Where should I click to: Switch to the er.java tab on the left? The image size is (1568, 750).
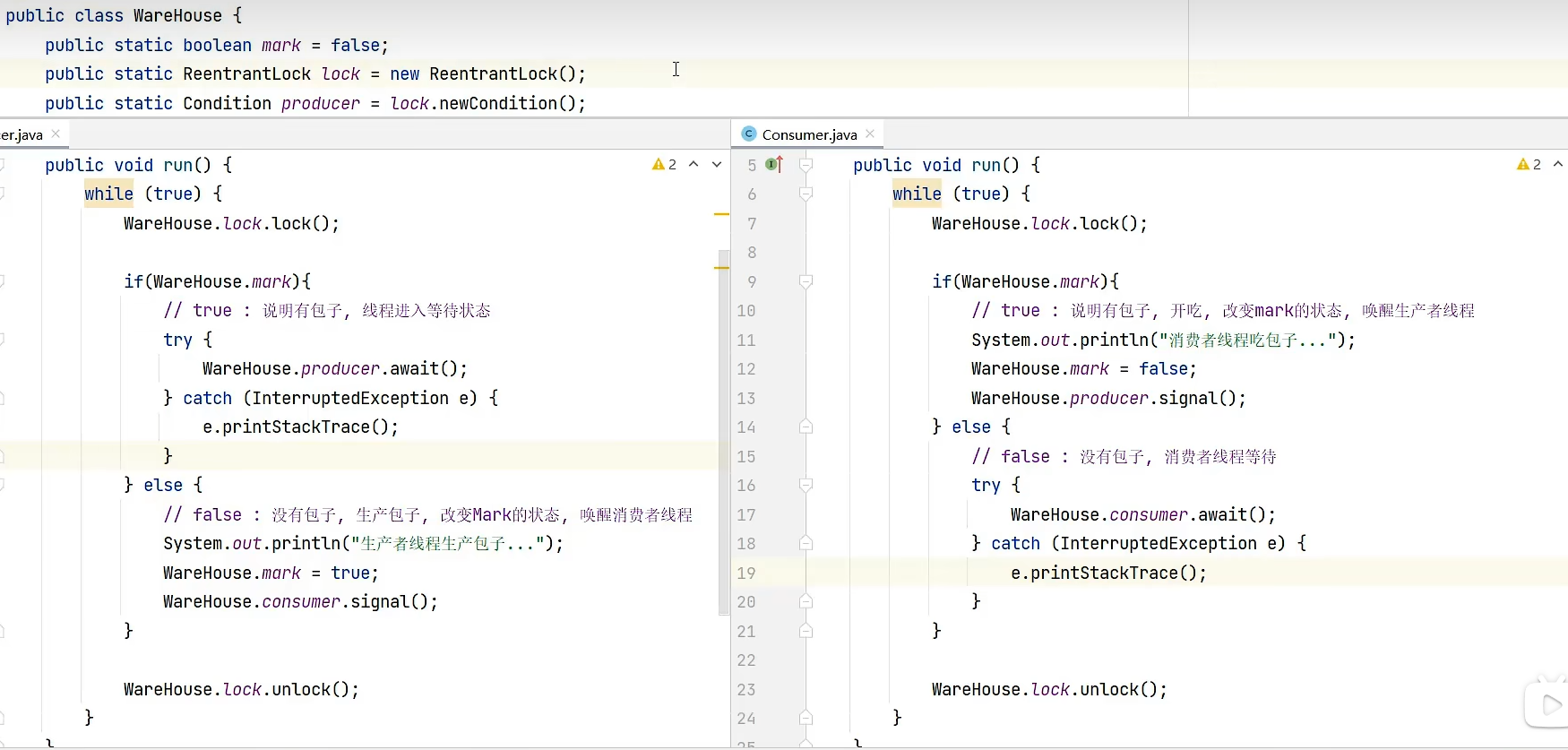(x=22, y=134)
